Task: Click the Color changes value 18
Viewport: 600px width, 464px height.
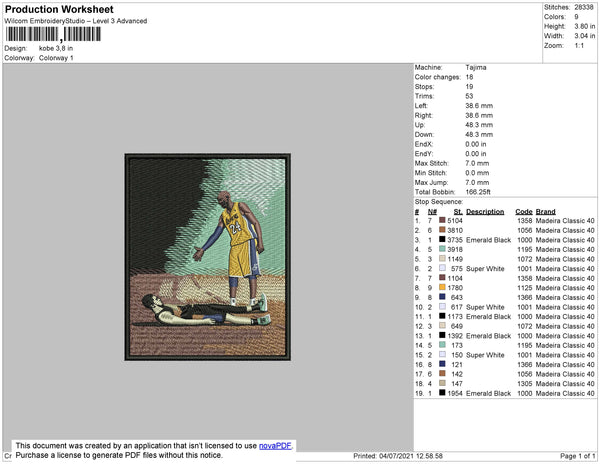Action: pyautogui.click(x=470, y=77)
